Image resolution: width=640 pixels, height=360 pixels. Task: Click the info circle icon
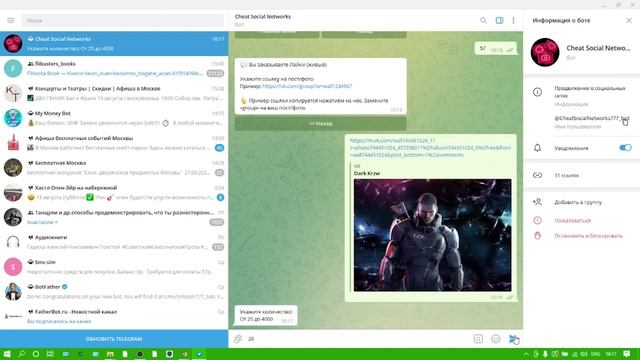[x=537, y=92]
